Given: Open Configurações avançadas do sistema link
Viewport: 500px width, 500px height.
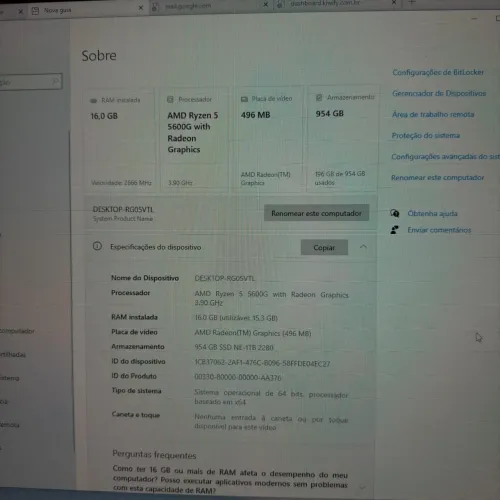Looking at the screenshot, I should (445, 156).
